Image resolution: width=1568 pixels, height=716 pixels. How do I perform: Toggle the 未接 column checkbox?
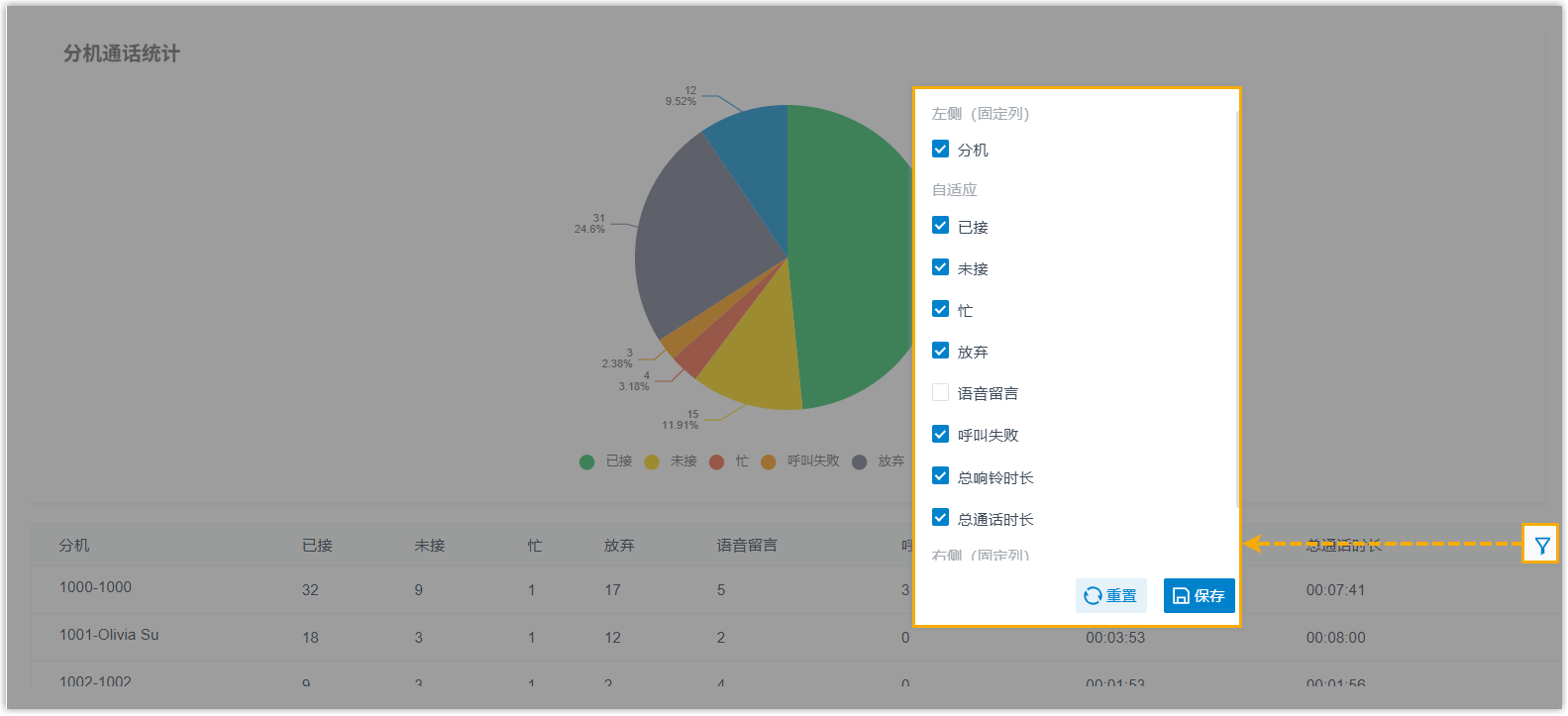click(941, 267)
